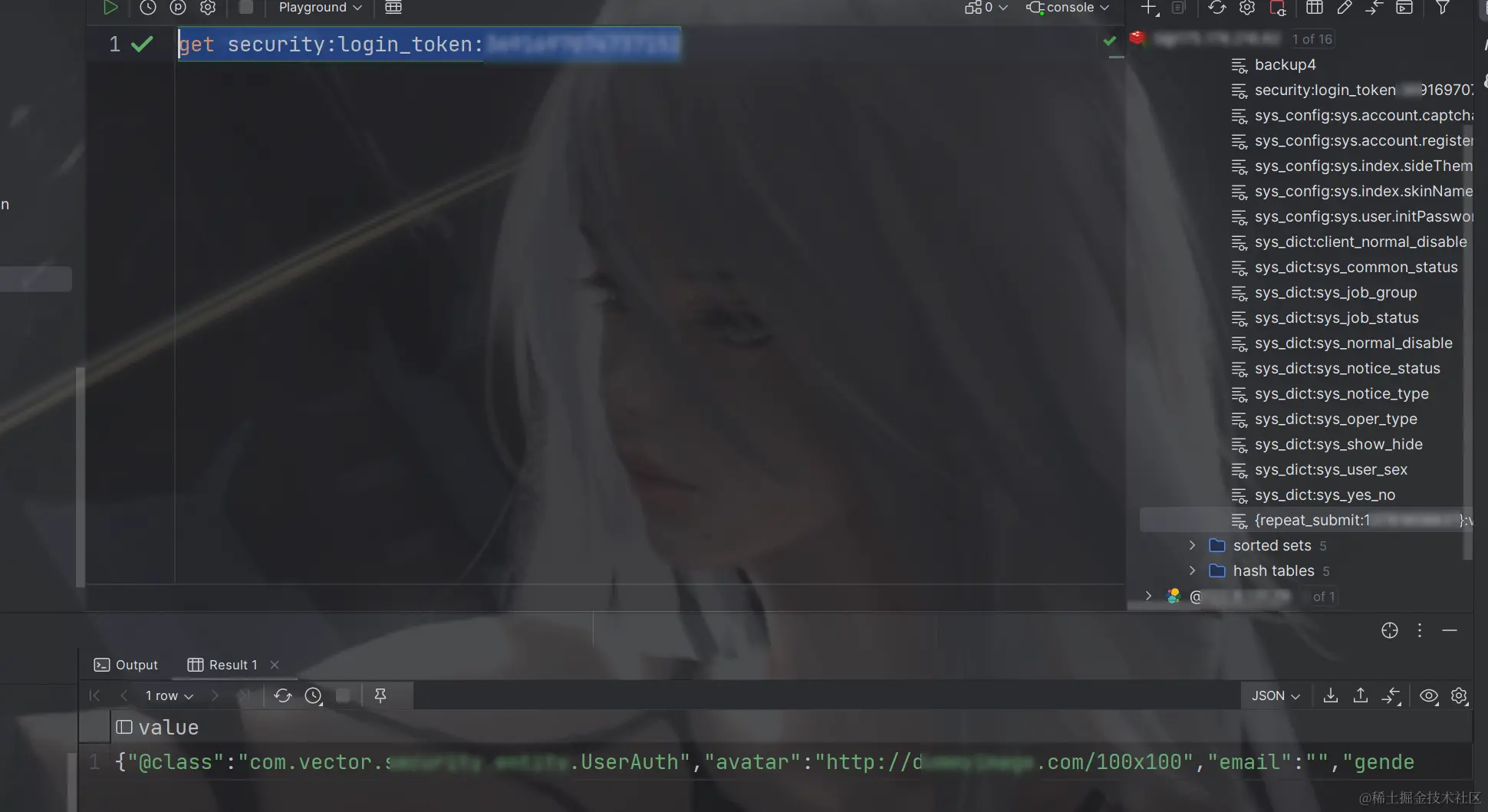Minimize the services panel with hide dash
Image resolution: width=1488 pixels, height=812 pixels.
(1450, 630)
